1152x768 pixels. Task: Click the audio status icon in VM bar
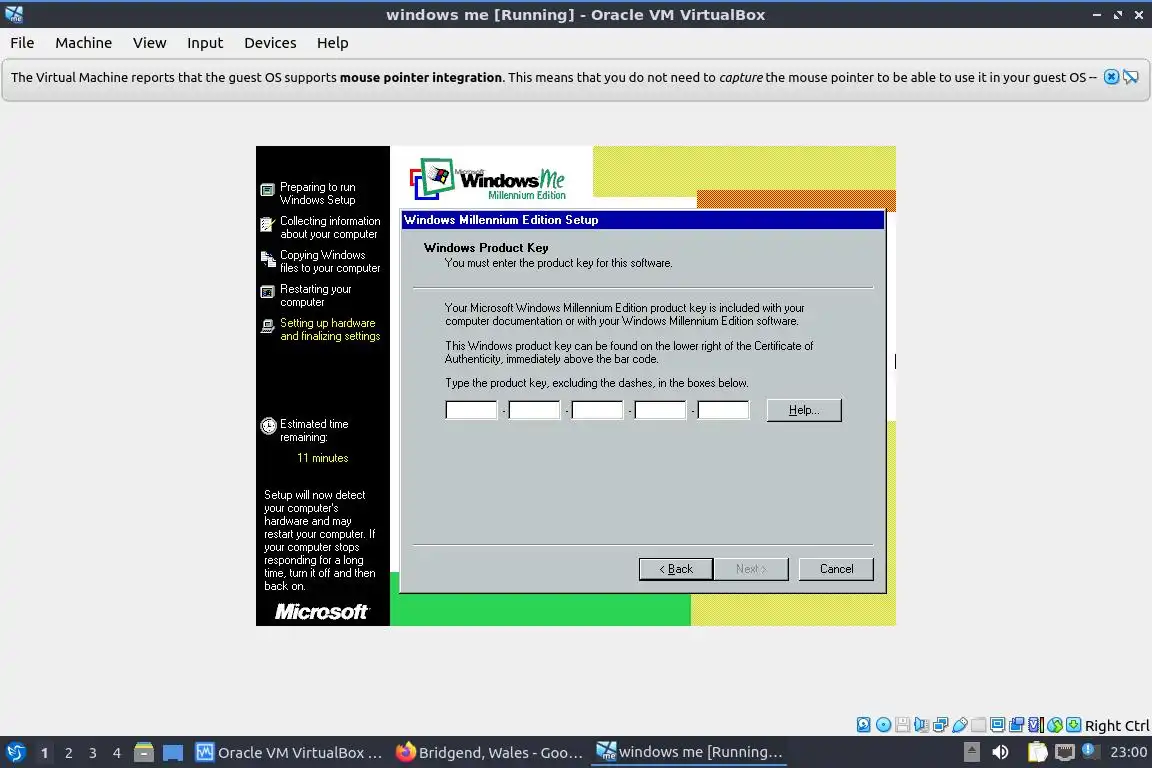click(x=921, y=725)
